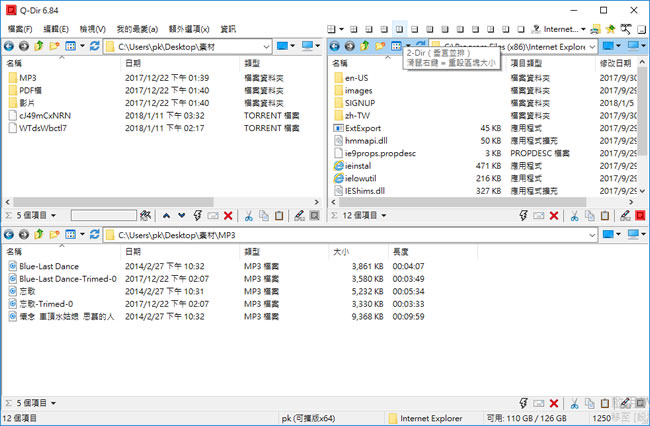Click the edit pencil icon in top-left status bar
Viewport: 650px width, 426px height.
[x=299, y=215]
